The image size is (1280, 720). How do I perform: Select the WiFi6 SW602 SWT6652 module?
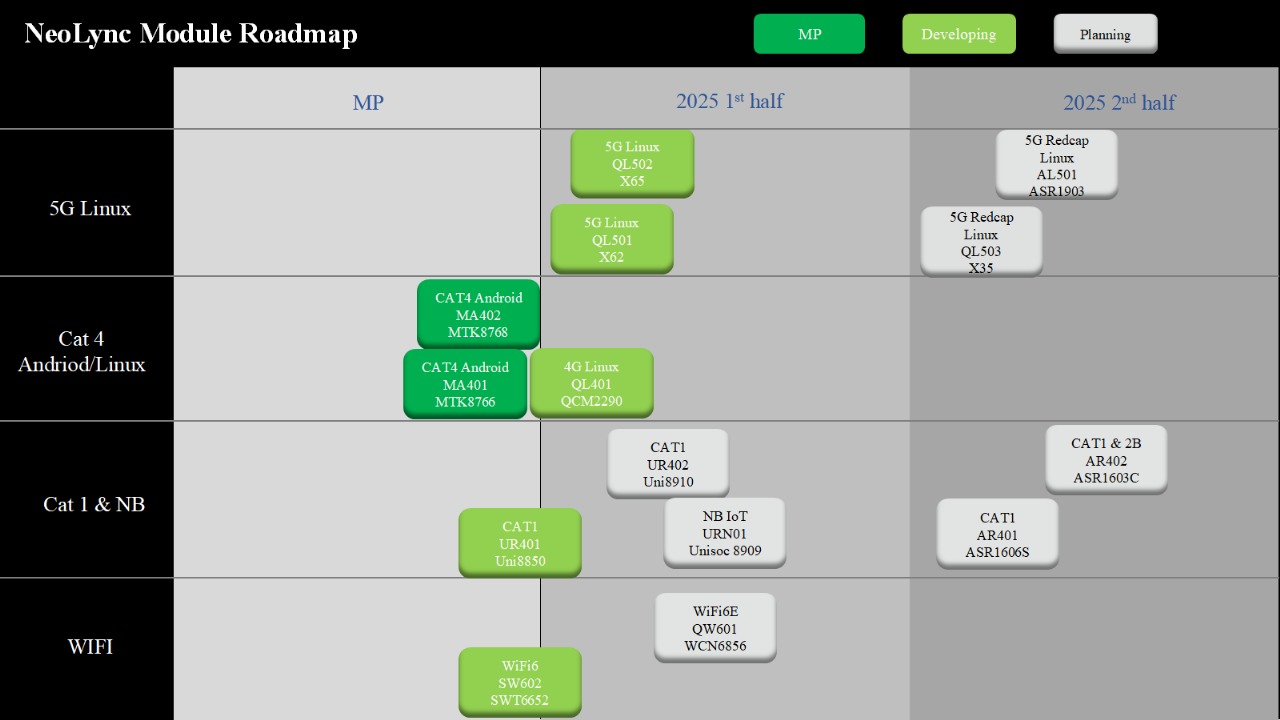tap(519, 682)
